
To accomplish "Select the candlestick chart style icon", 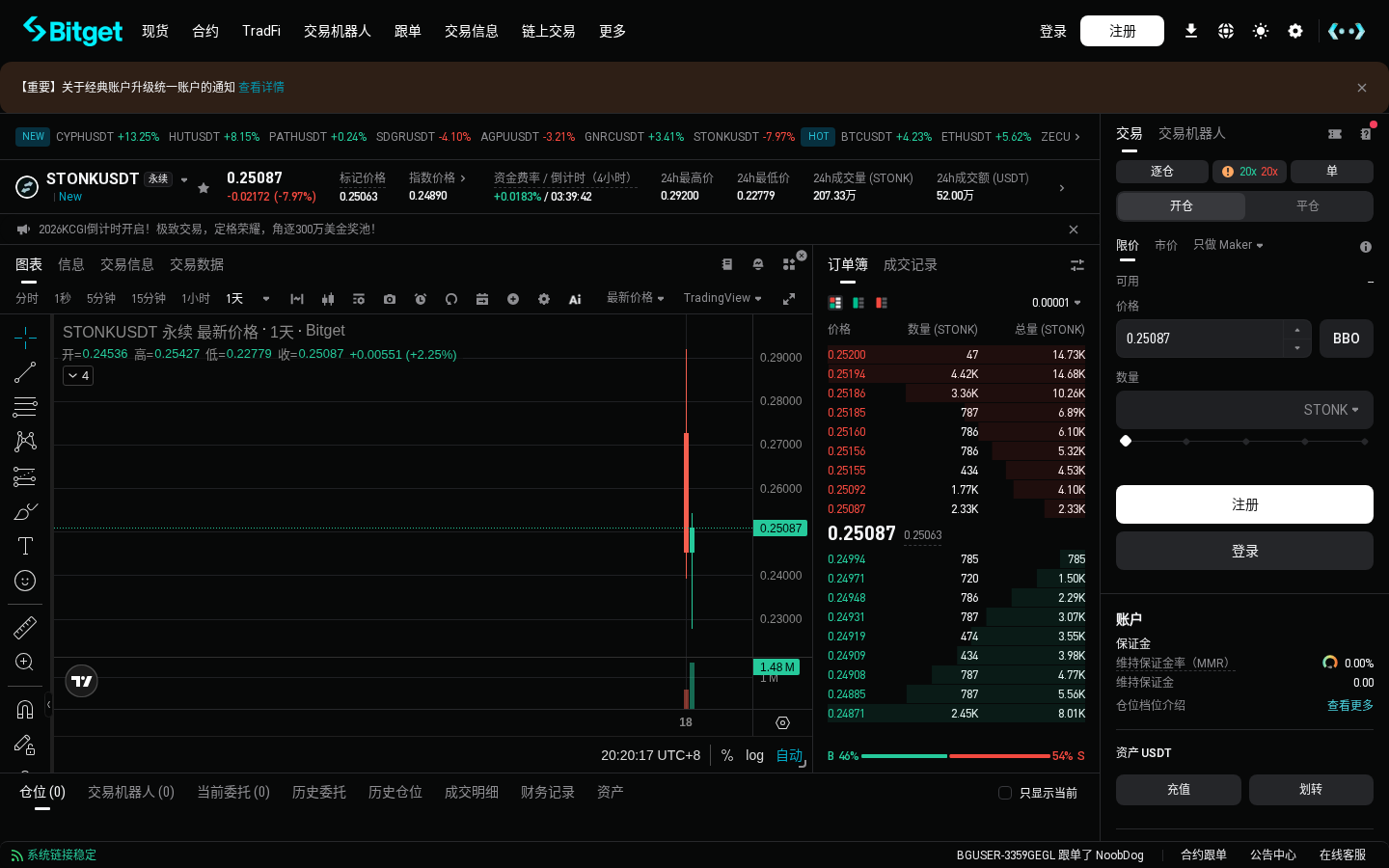I will 328,299.
